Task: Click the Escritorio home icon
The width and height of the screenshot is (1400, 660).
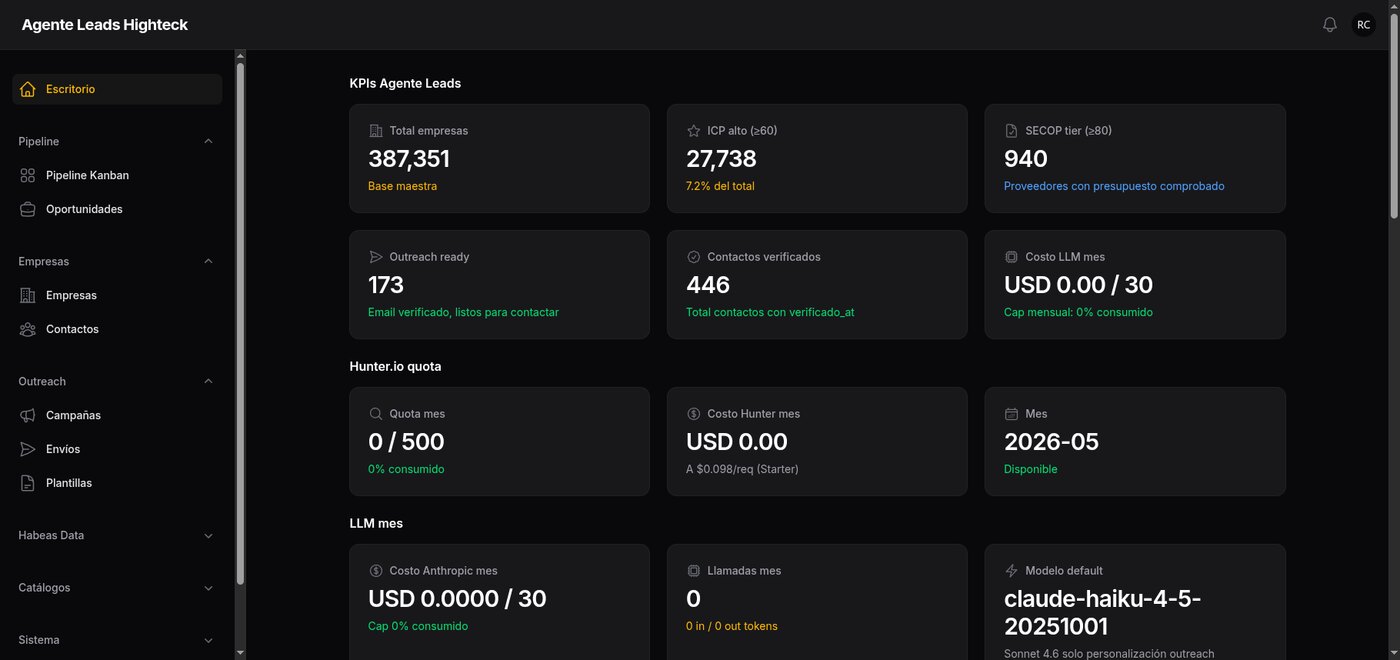Action: [27, 89]
